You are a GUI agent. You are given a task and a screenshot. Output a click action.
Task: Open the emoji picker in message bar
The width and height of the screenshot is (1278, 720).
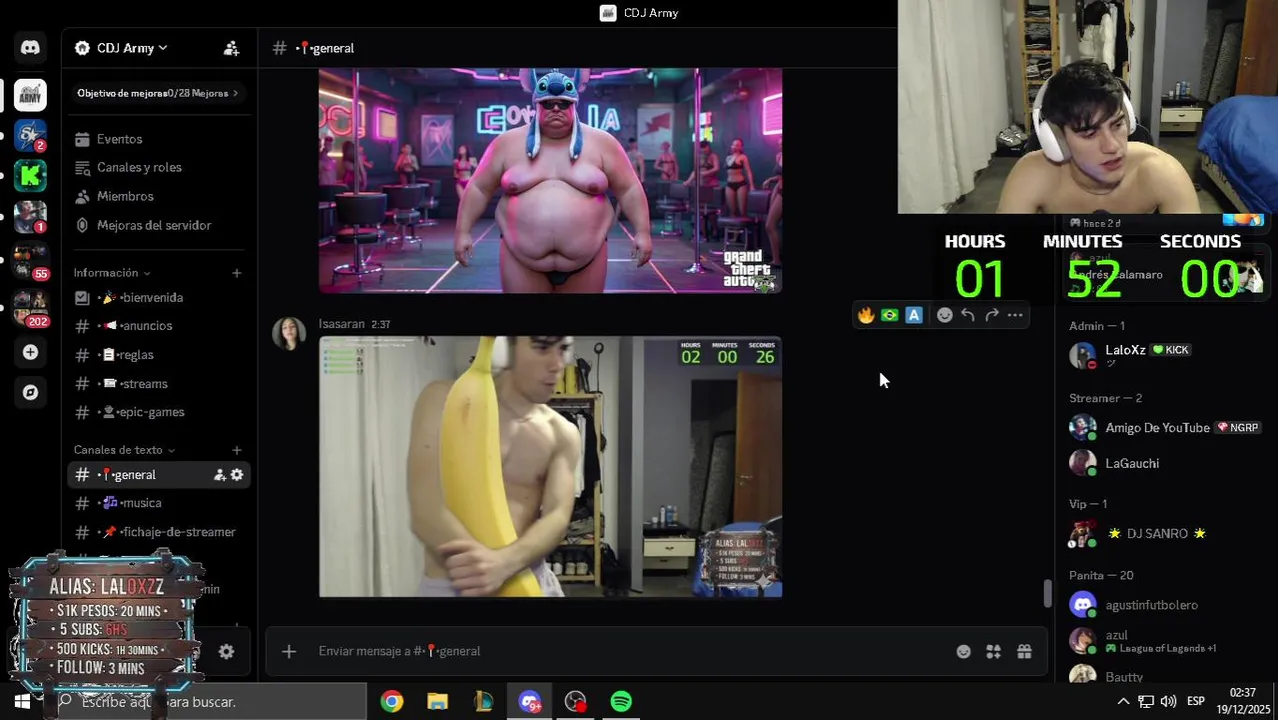tap(963, 652)
